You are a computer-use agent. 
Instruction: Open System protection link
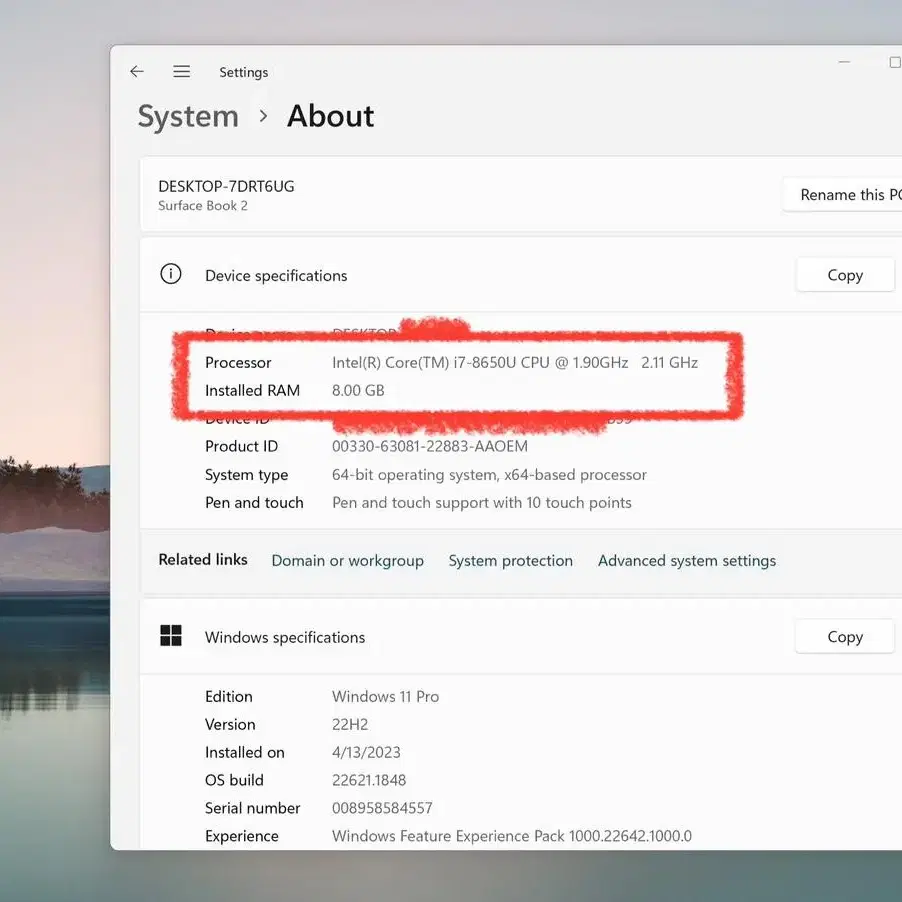(x=511, y=560)
